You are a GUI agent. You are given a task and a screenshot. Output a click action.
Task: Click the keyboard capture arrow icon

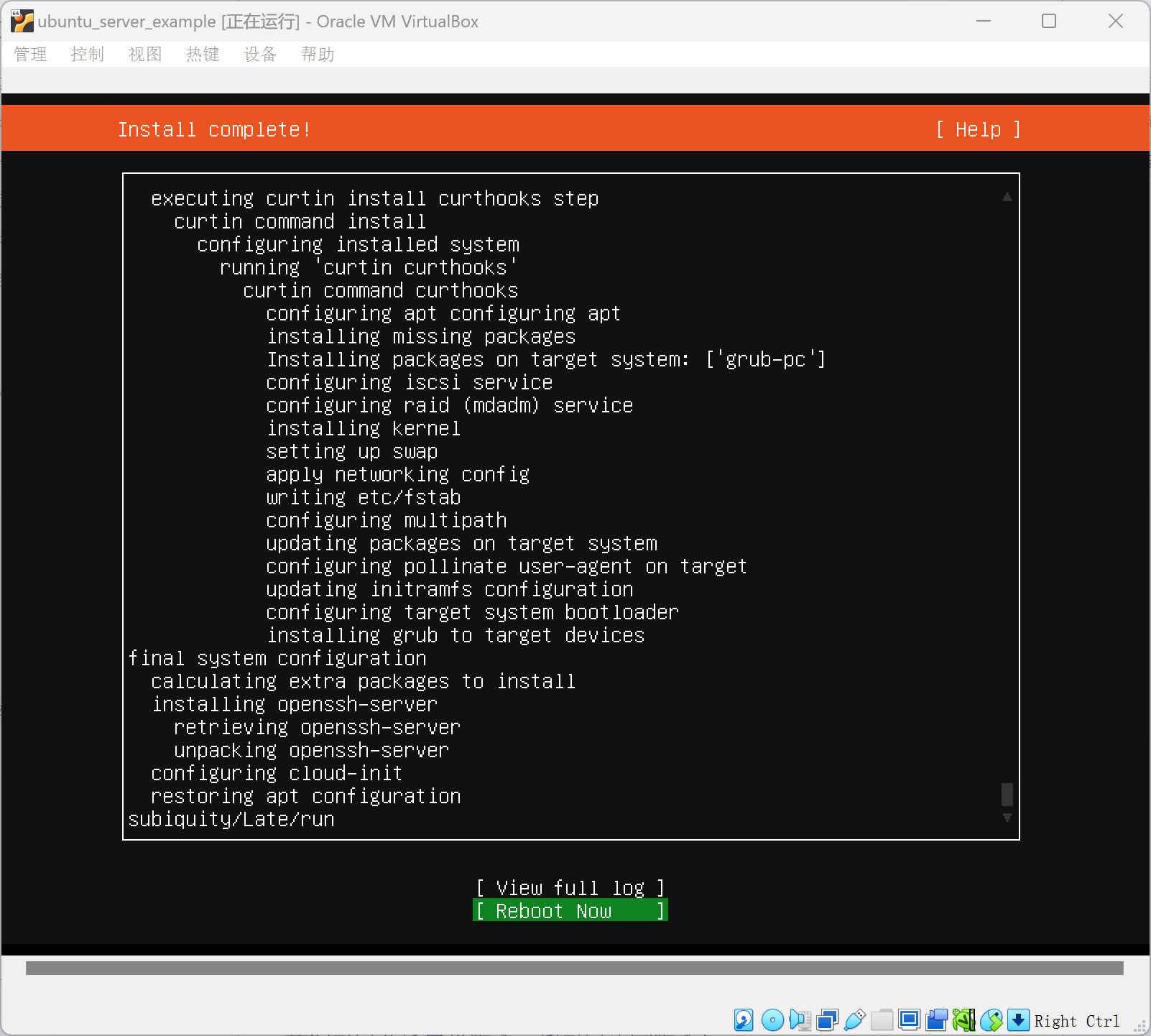[1018, 1020]
